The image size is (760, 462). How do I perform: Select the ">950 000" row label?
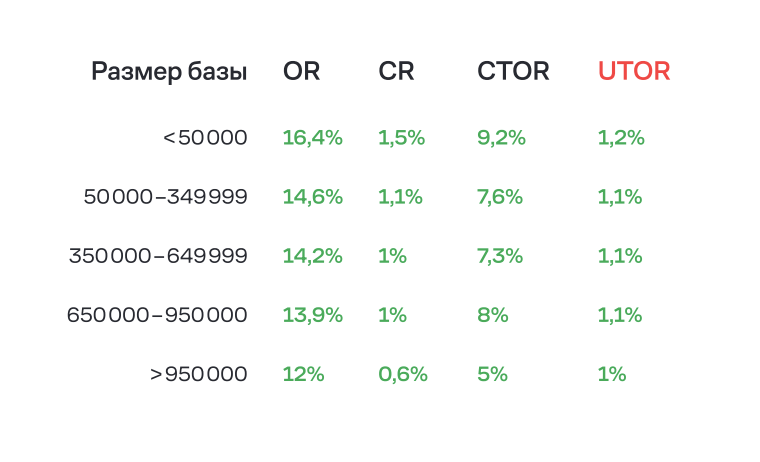198,374
